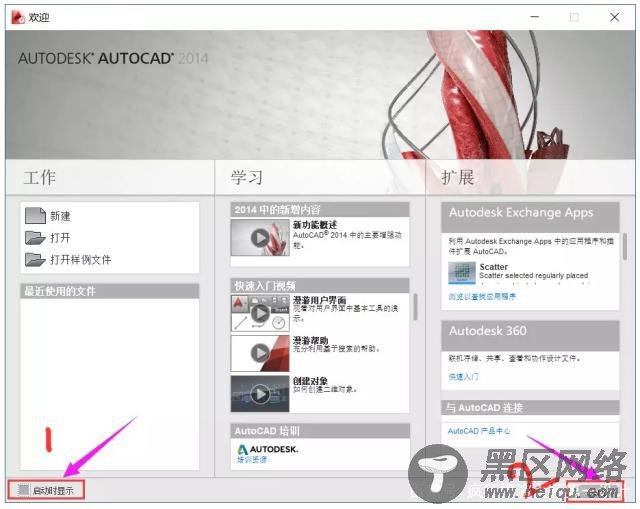Play the 创建对象 video thumbnail
The width and height of the screenshot is (640, 509).
[260, 394]
